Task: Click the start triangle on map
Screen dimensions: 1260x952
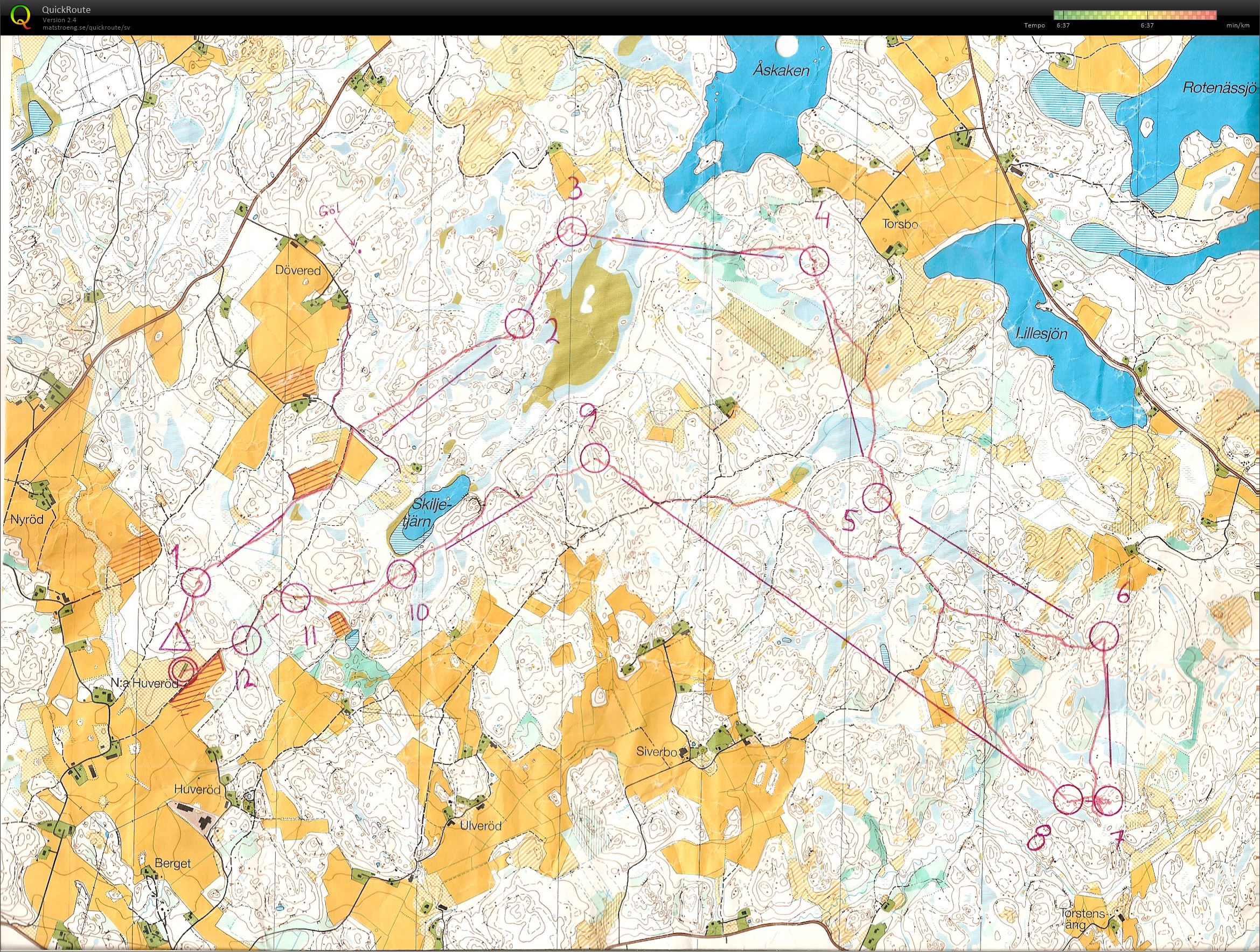Action: [175, 637]
